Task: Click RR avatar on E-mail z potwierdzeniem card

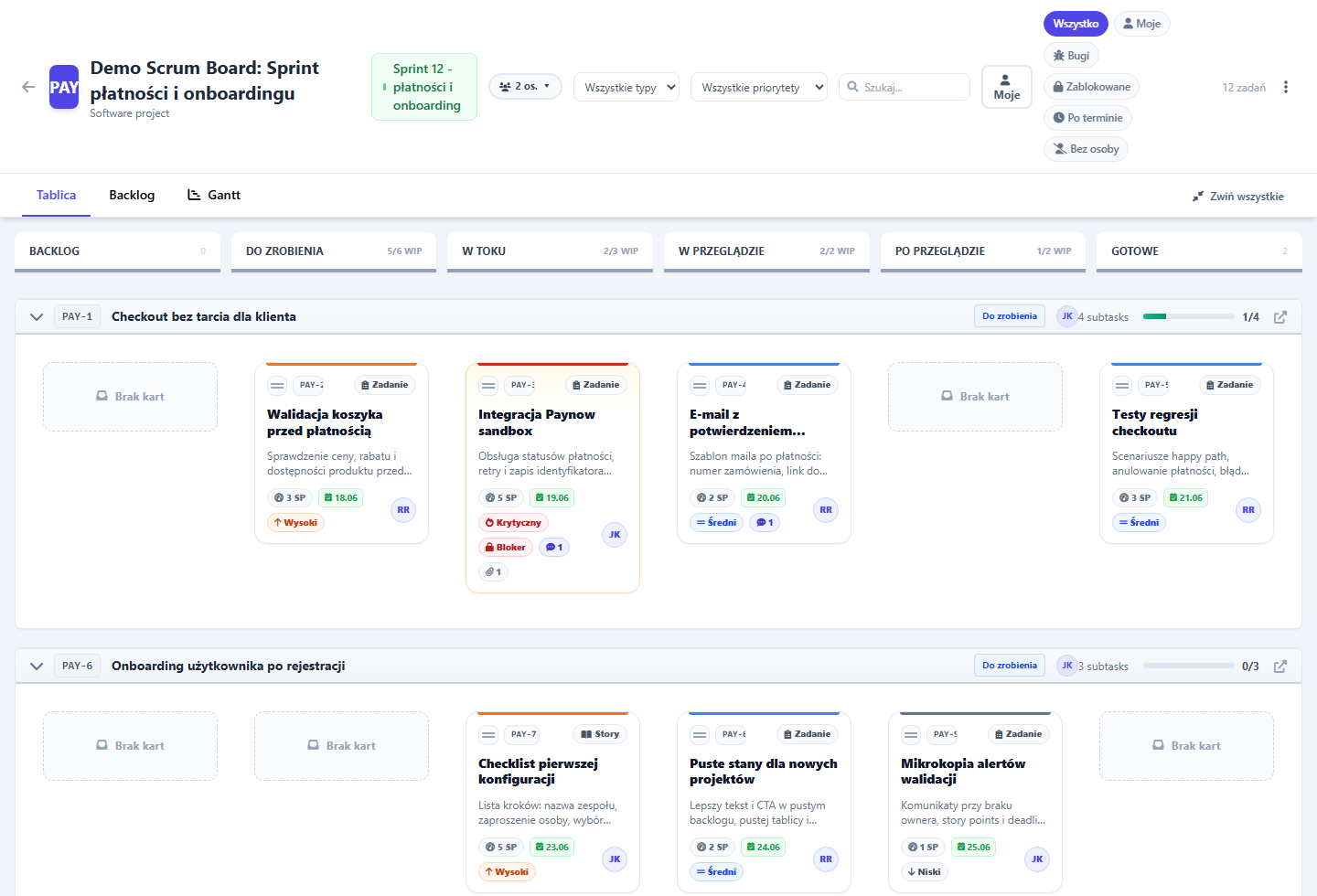Action: [x=826, y=510]
